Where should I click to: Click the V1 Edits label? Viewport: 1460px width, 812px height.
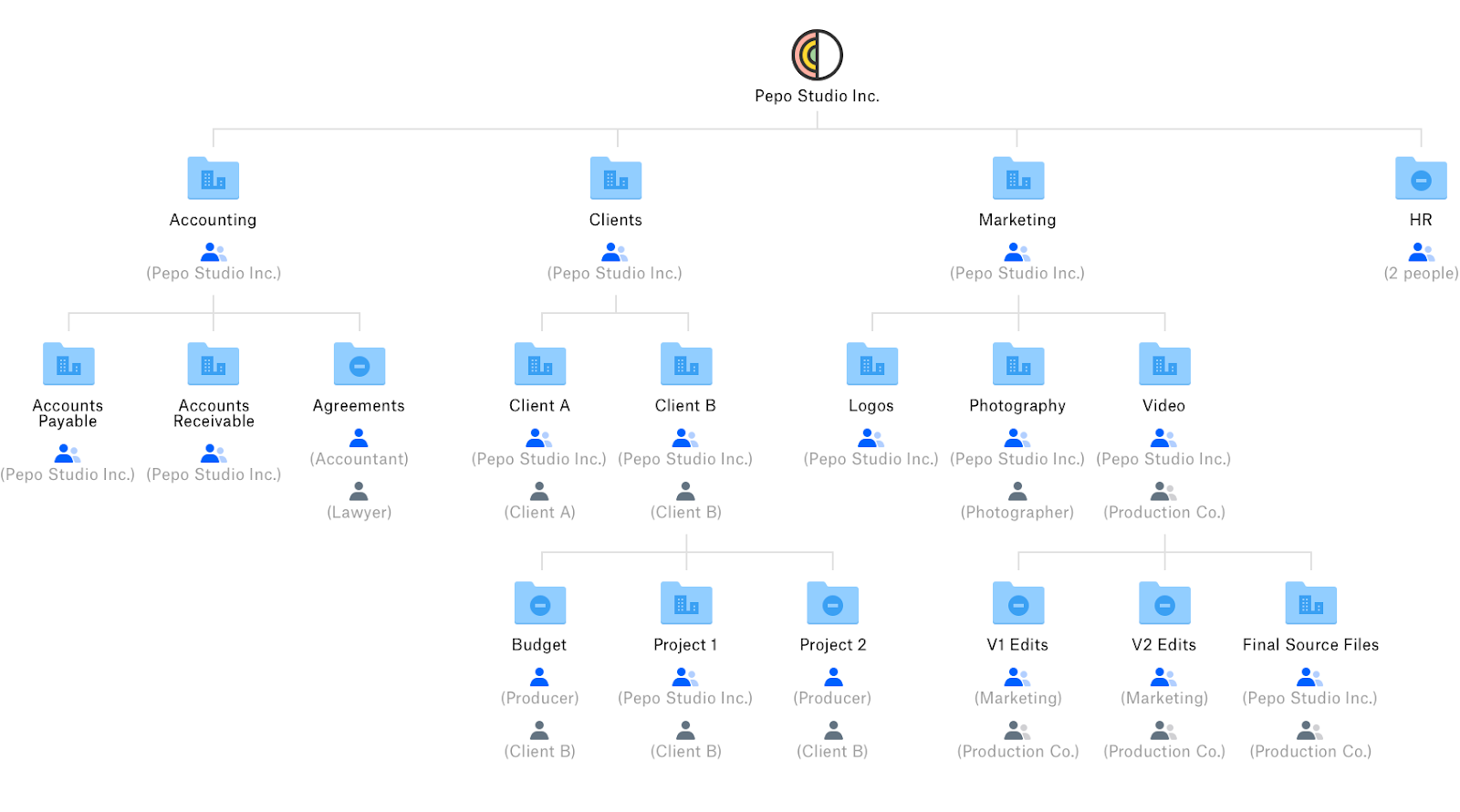[1017, 645]
